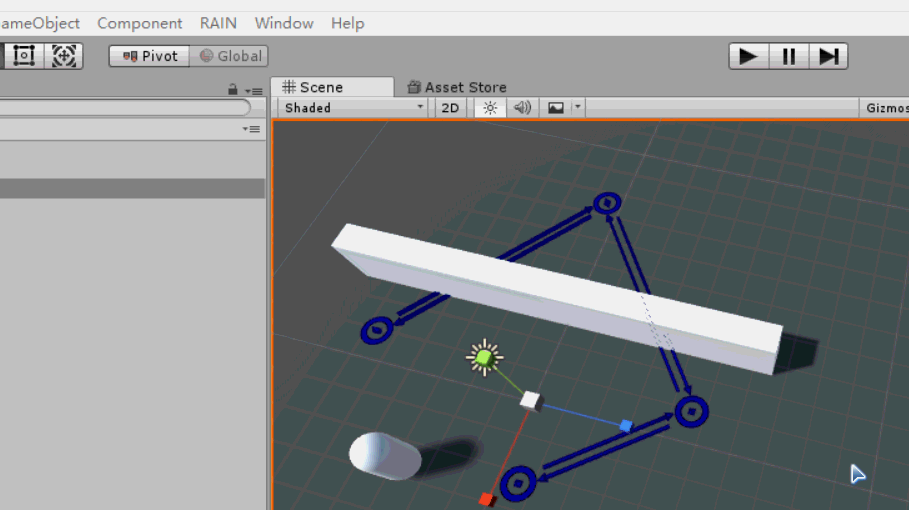
Task: Open the Help menu
Action: coord(348,23)
